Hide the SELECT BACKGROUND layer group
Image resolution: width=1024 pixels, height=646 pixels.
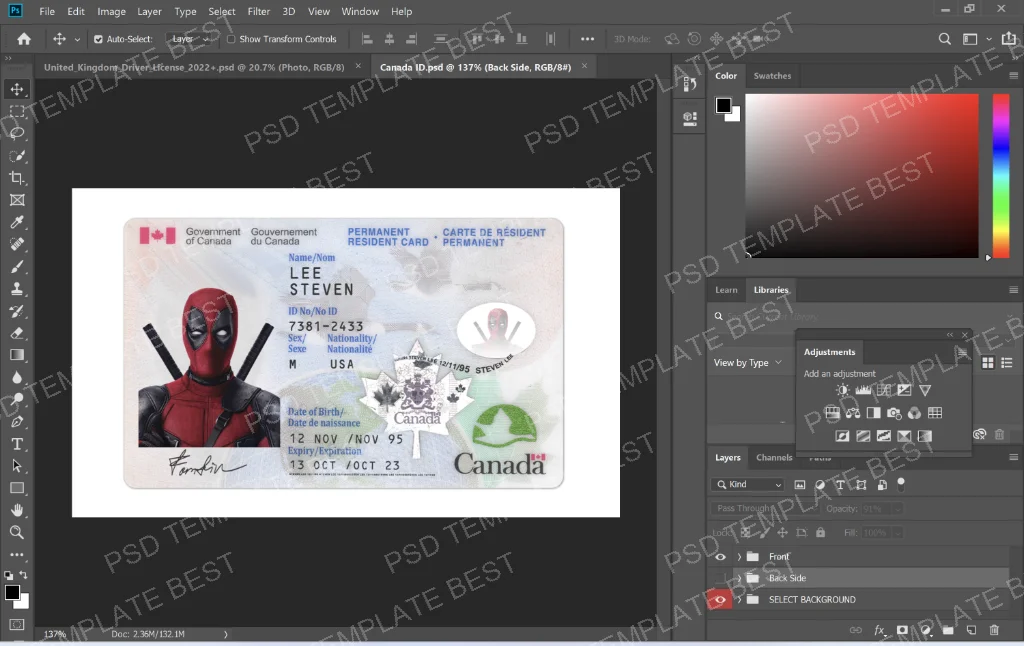point(720,600)
